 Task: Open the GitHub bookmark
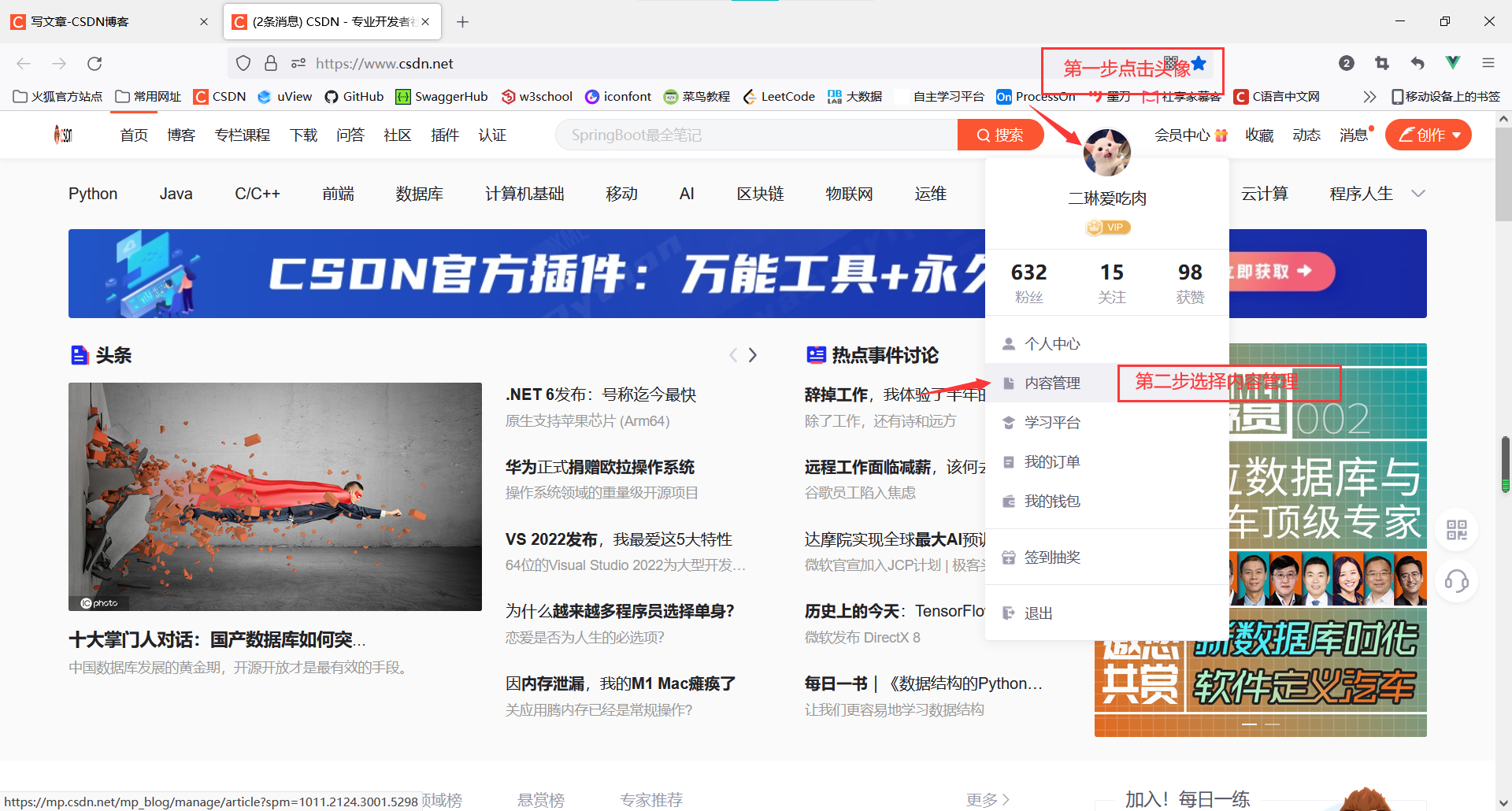click(354, 96)
